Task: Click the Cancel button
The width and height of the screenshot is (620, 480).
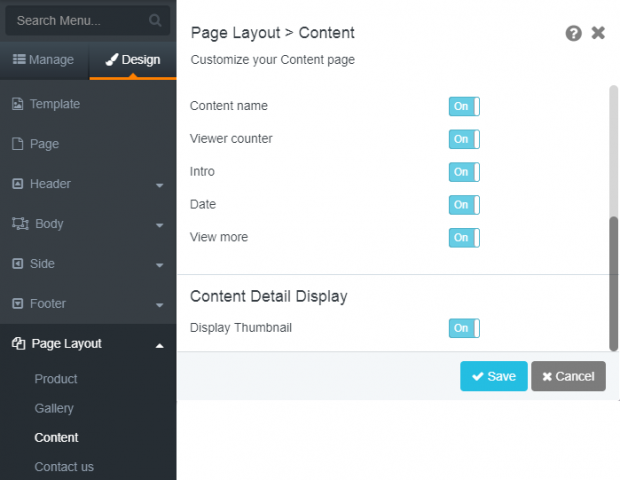Action: [x=568, y=376]
